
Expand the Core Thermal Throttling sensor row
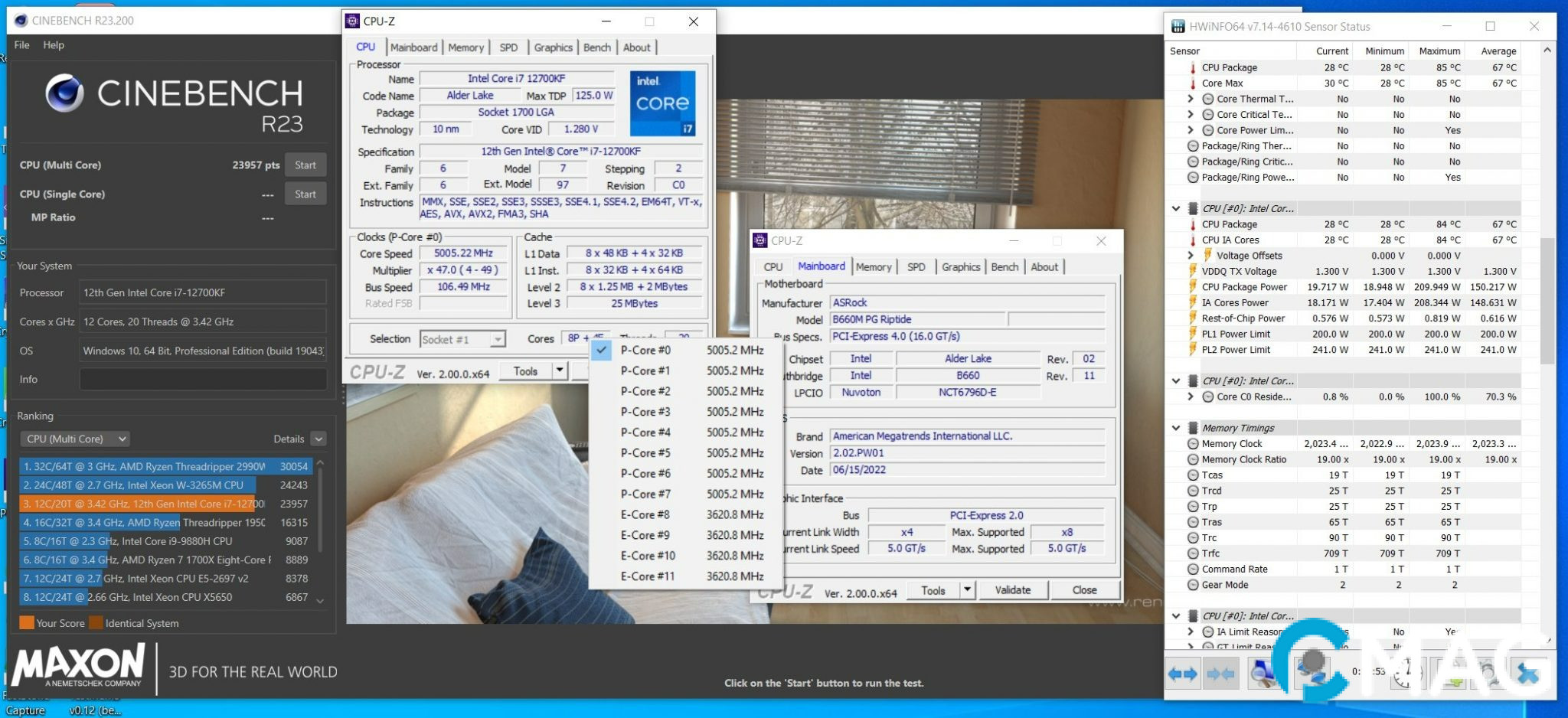(x=1191, y=99)
